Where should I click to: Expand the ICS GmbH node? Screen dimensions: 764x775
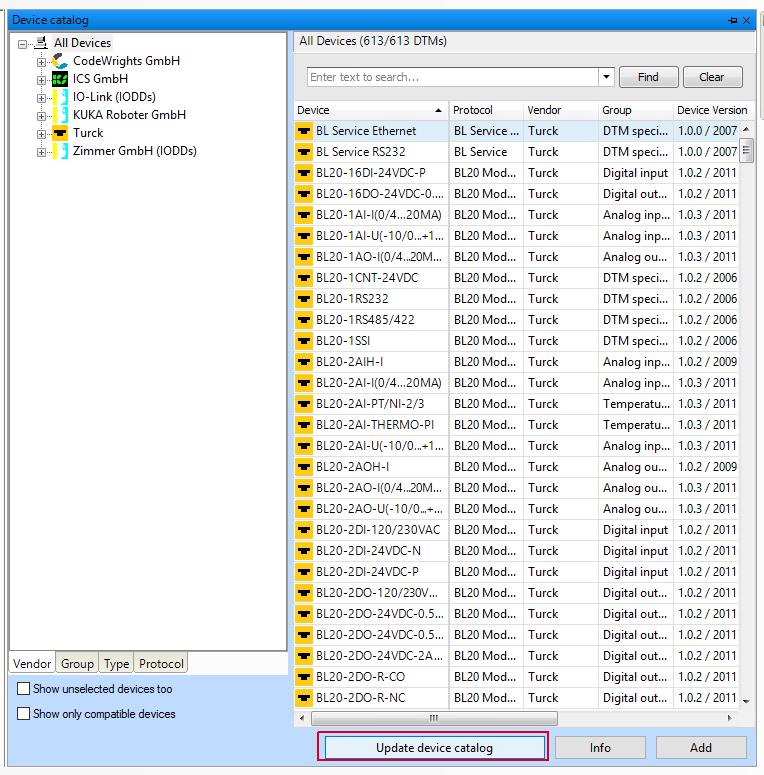[41, 80]
